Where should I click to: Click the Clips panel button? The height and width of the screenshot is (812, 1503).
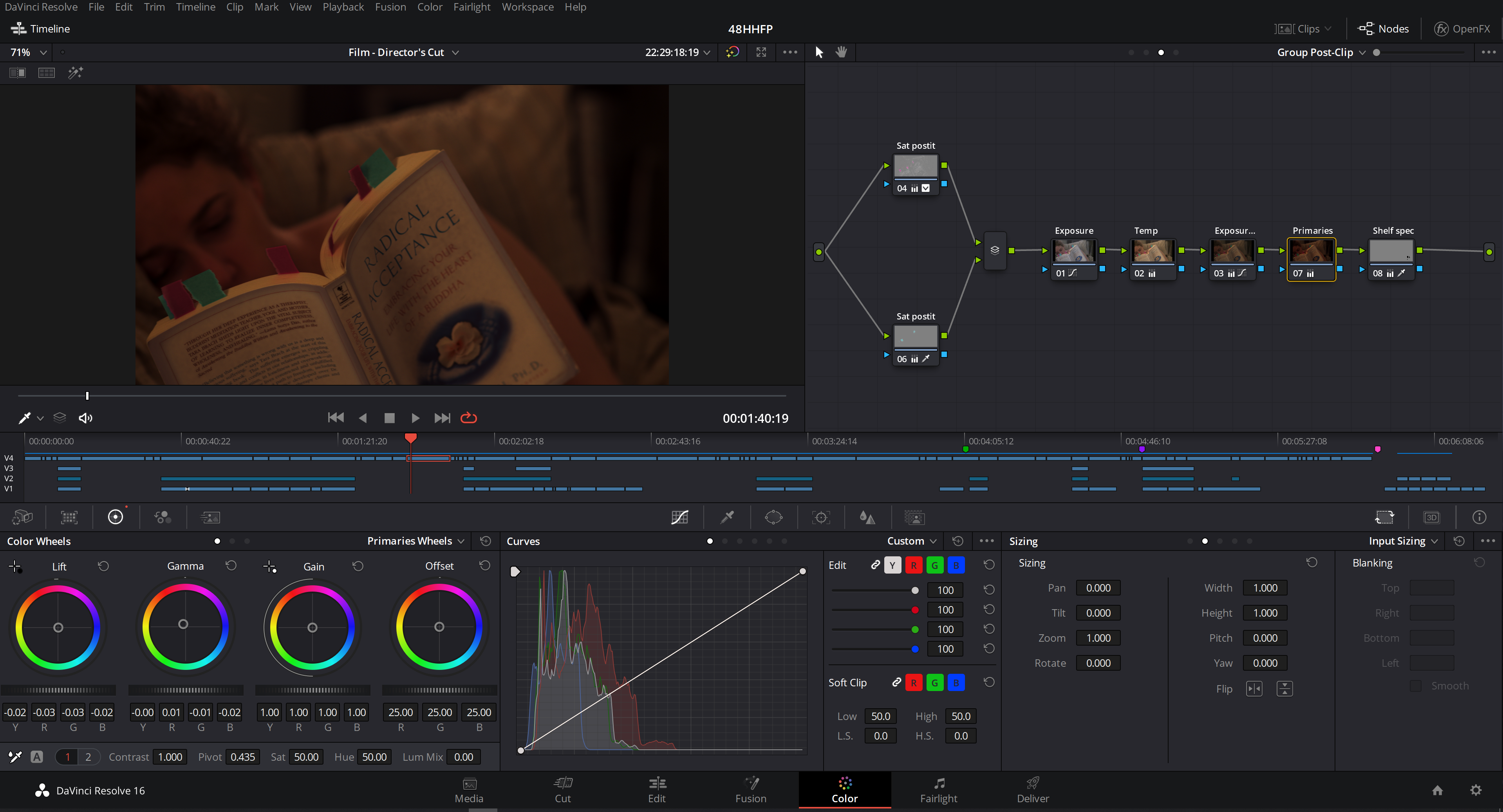(1302, 29)
